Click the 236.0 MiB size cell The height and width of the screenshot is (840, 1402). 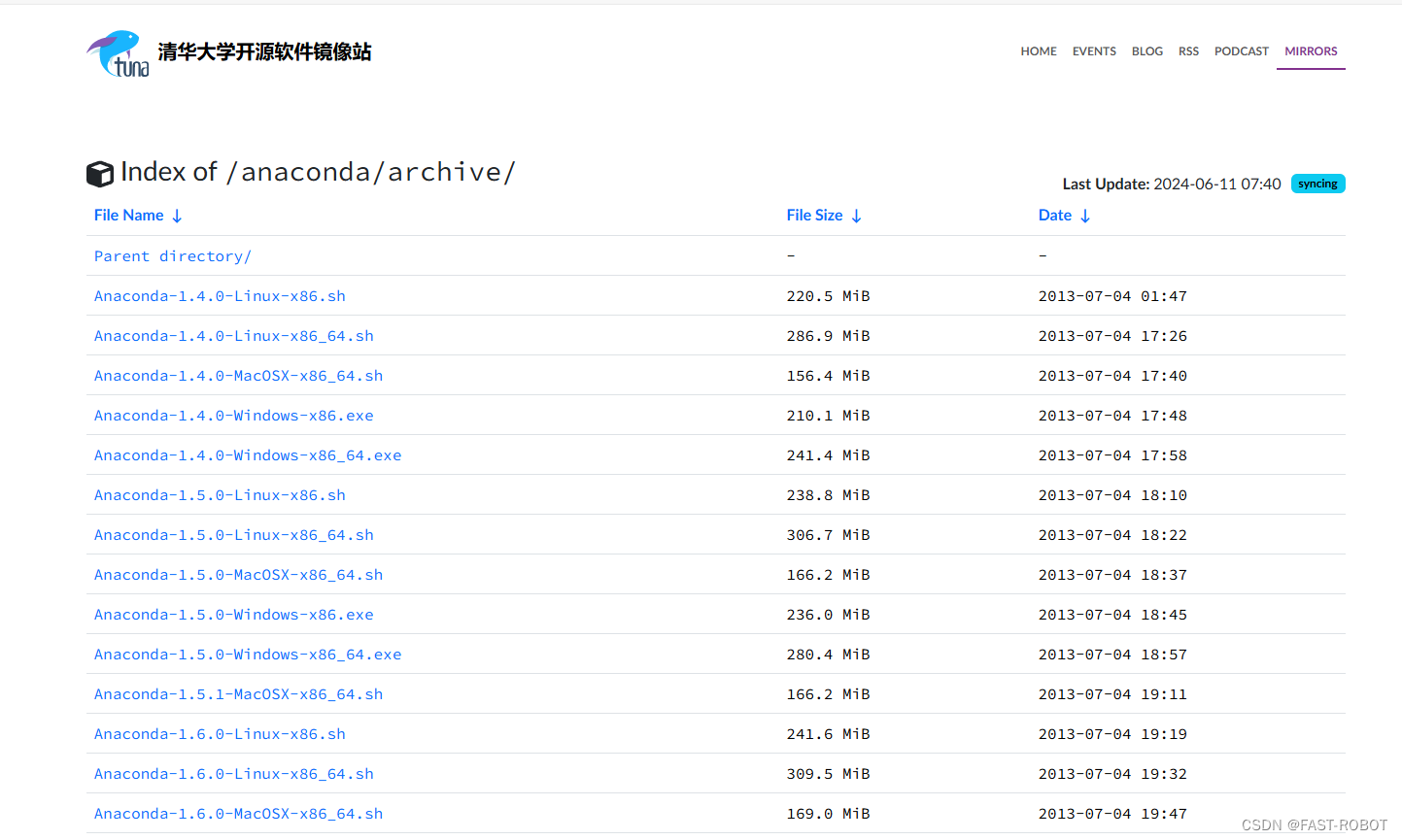[828, 615]
